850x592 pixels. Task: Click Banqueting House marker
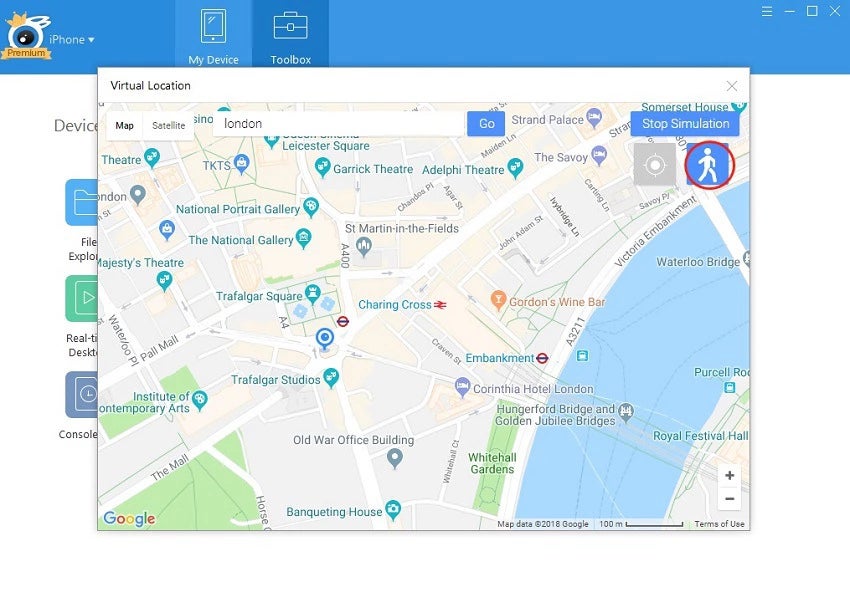click(x=392, y=510)
